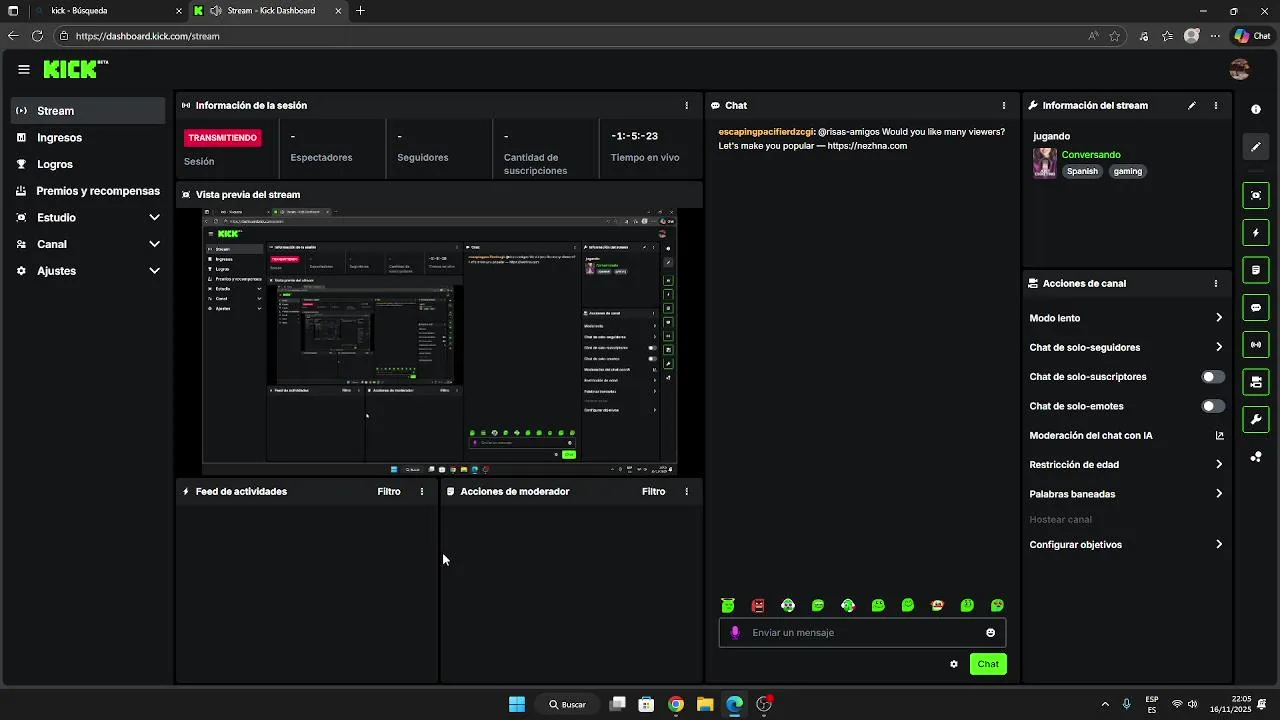Click the purple microphone icon in message box
This screenshot has height=720, width=1280.
pos(735,633)
